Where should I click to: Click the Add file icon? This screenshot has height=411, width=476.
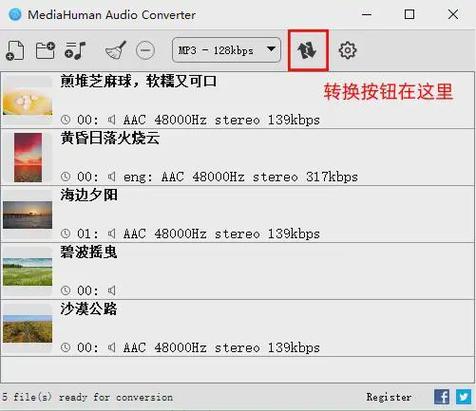(15, 51)
